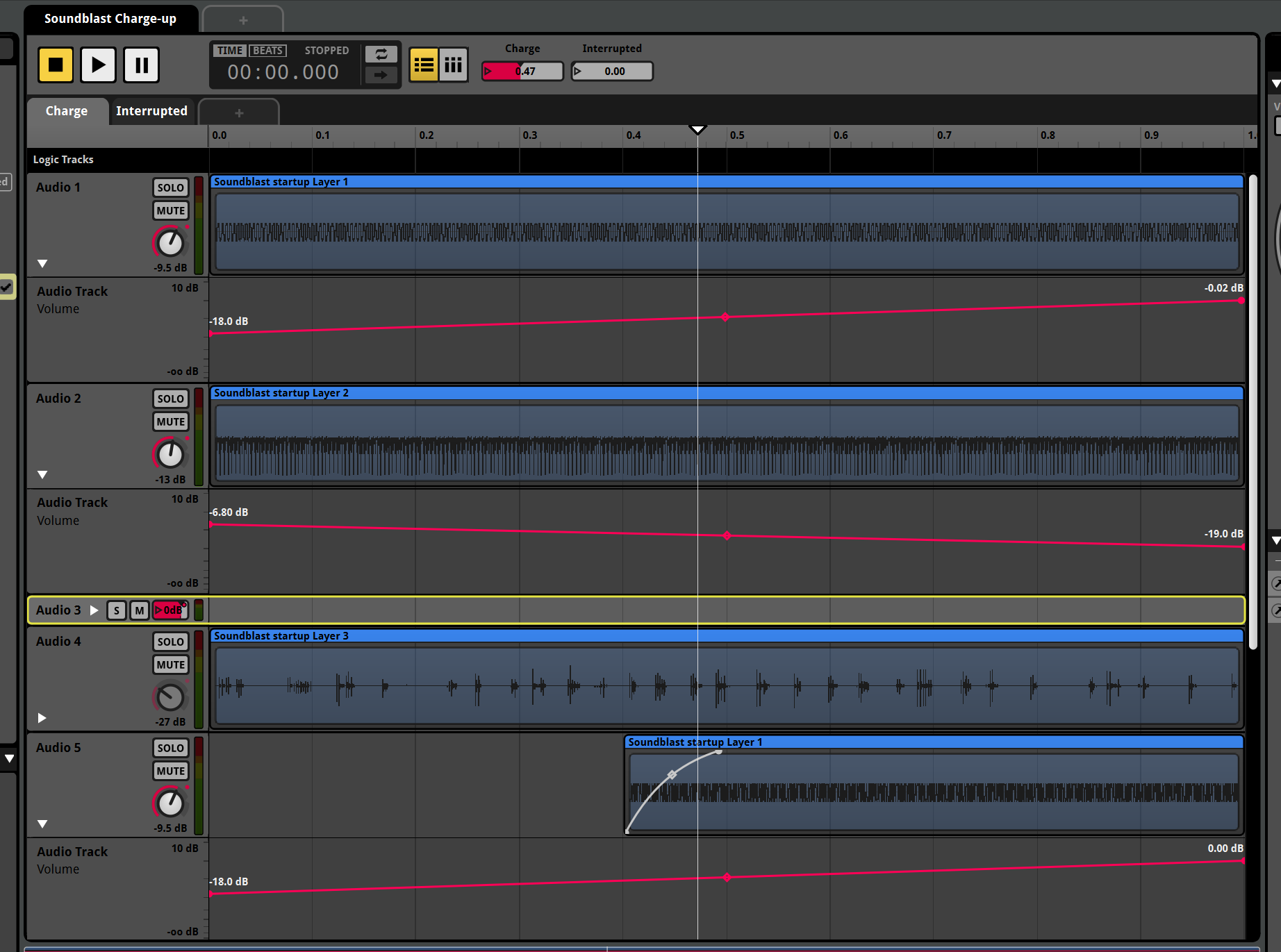Click the follow cursor arrow icon

pos(381,75)
